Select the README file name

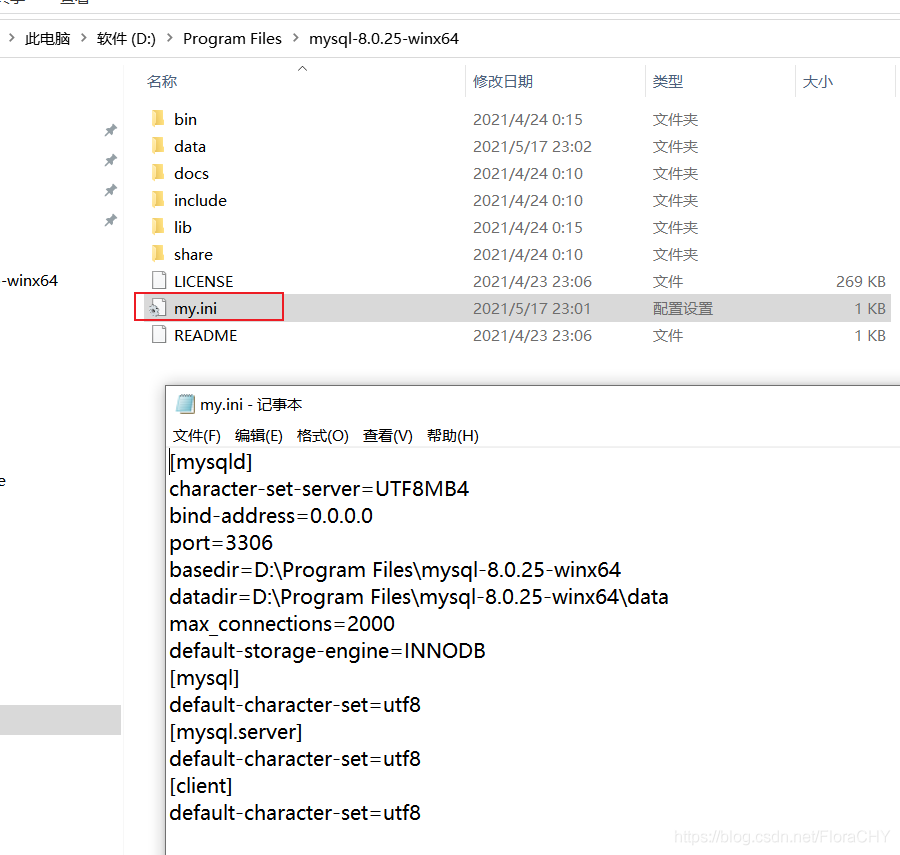[x=205, y=335]
